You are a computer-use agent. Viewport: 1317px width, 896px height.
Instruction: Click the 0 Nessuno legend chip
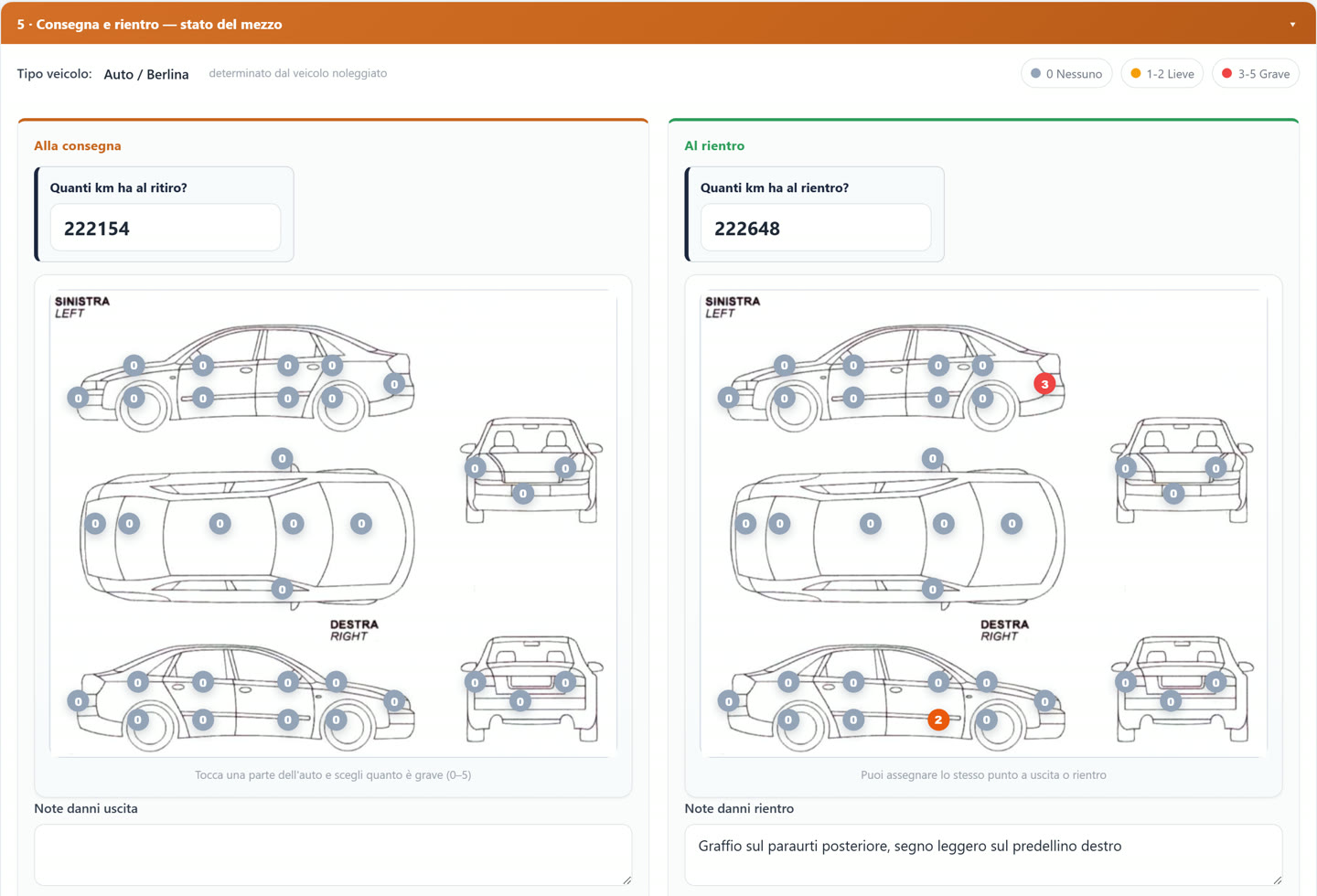1066,74
